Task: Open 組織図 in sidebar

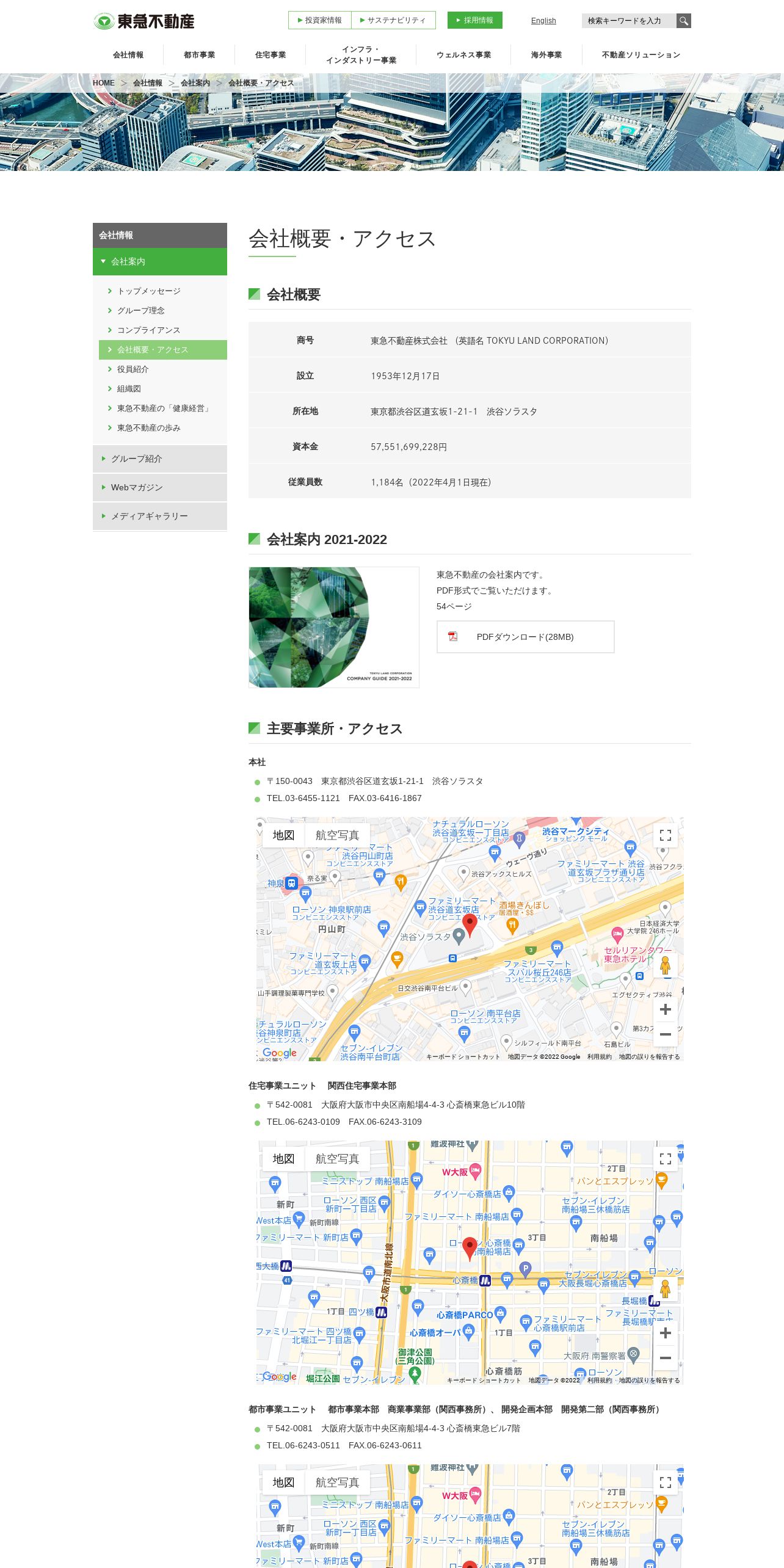Action: (129, 389)
